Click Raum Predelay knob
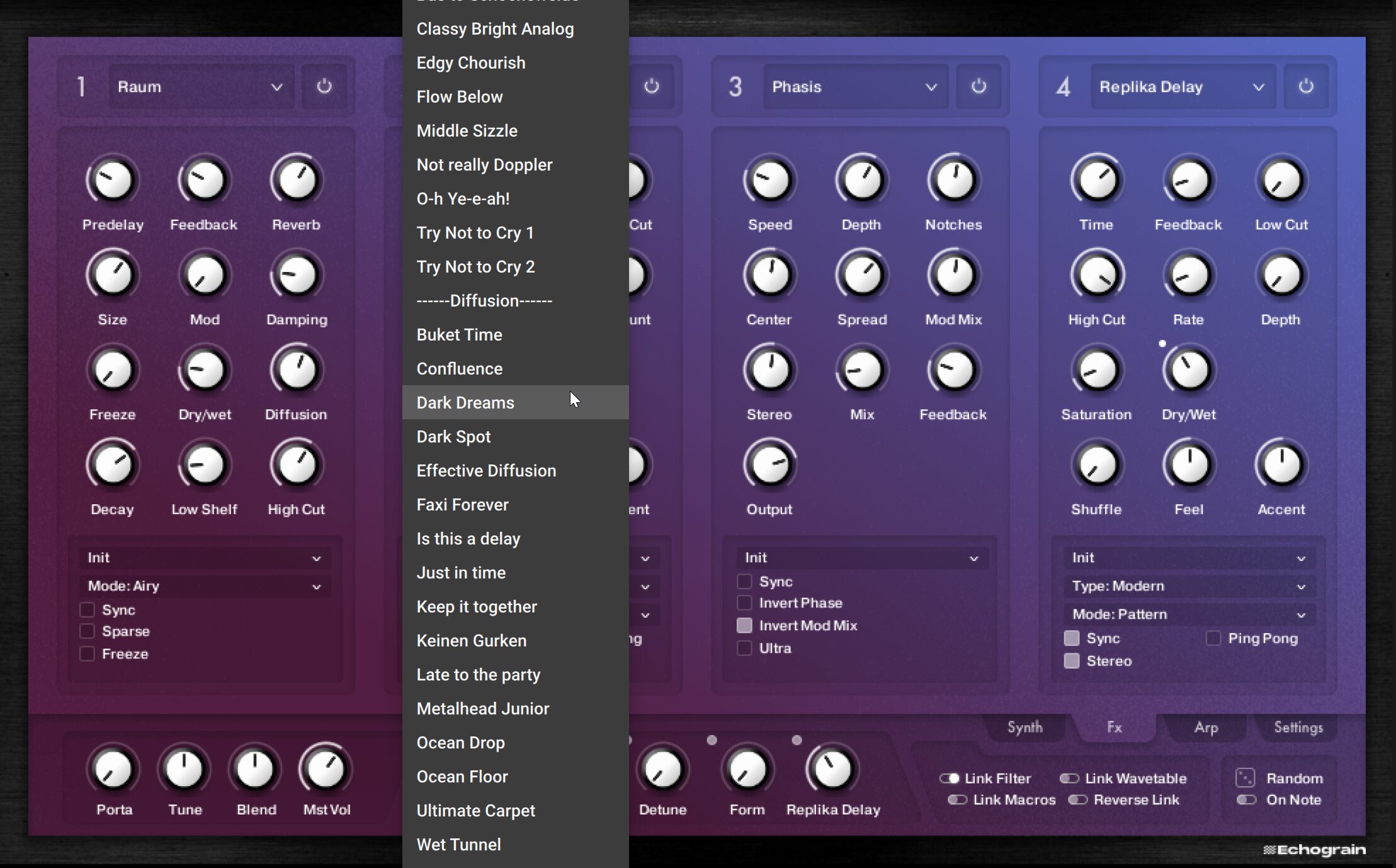1396x868 pixels. pyautogui.click(x=113, y=180)
